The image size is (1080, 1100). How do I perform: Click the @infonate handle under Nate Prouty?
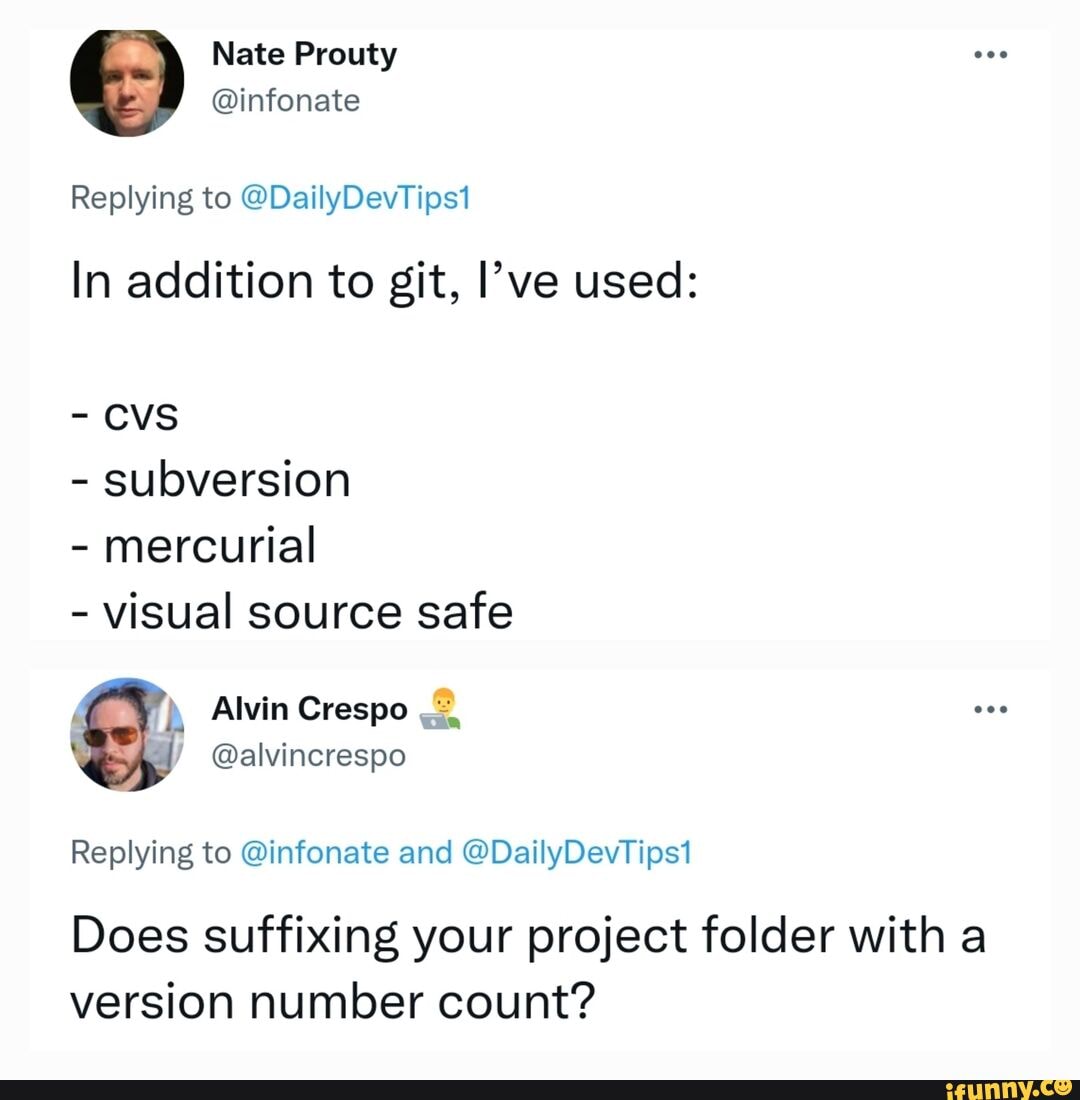[286, 101]
